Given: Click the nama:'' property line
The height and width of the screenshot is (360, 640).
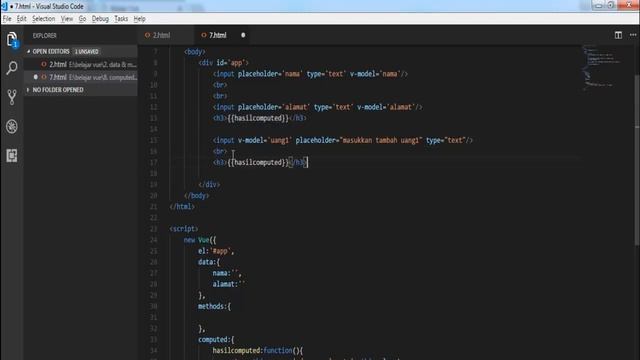Looking at the screenshot, I should (x=227, y=273).
